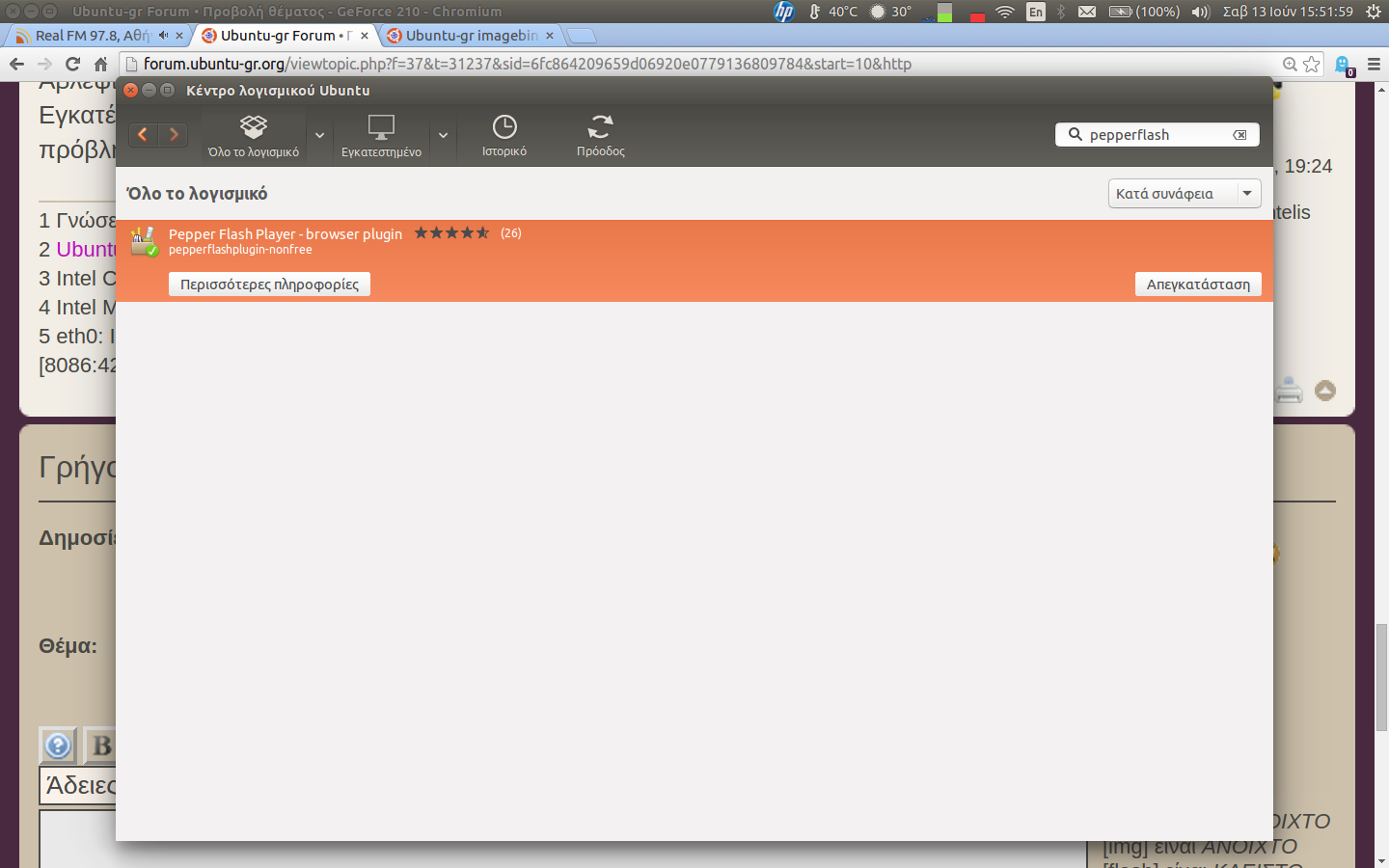Click the Pepper Flash package icon
The height and width of the screenshot is (868, 1389).
(x=144, y=241)
